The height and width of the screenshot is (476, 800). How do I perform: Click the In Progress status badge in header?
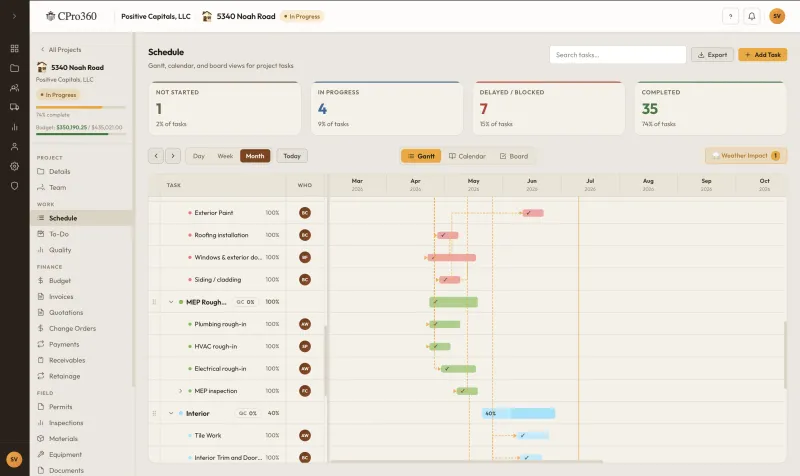302,16
